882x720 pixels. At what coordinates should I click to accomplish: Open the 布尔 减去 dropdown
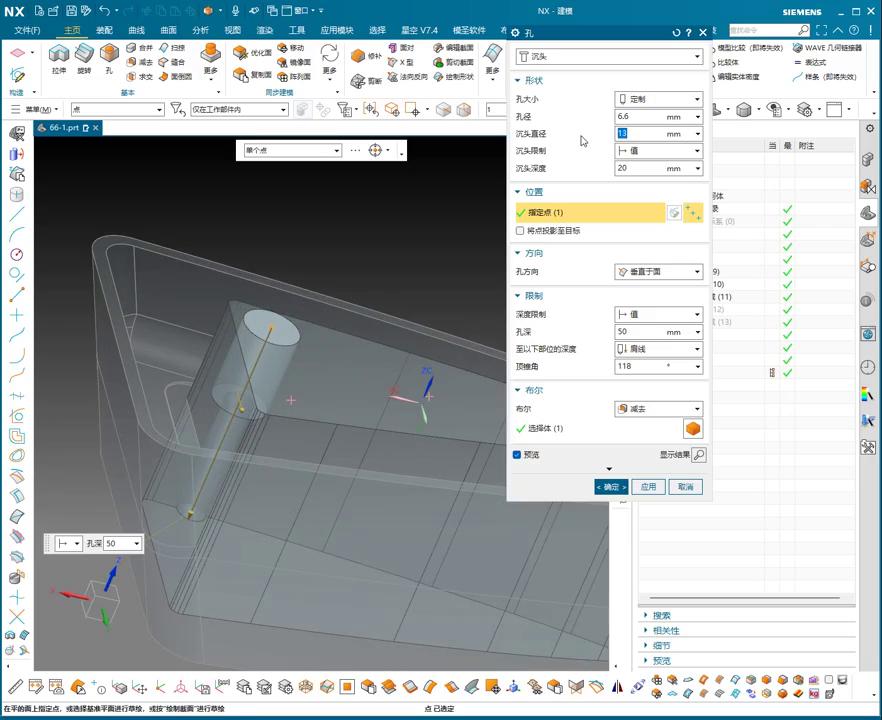[x=658, y=409]
